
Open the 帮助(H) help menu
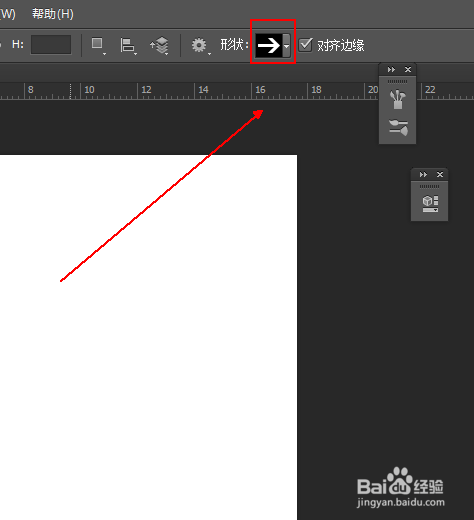coord(53,14)
